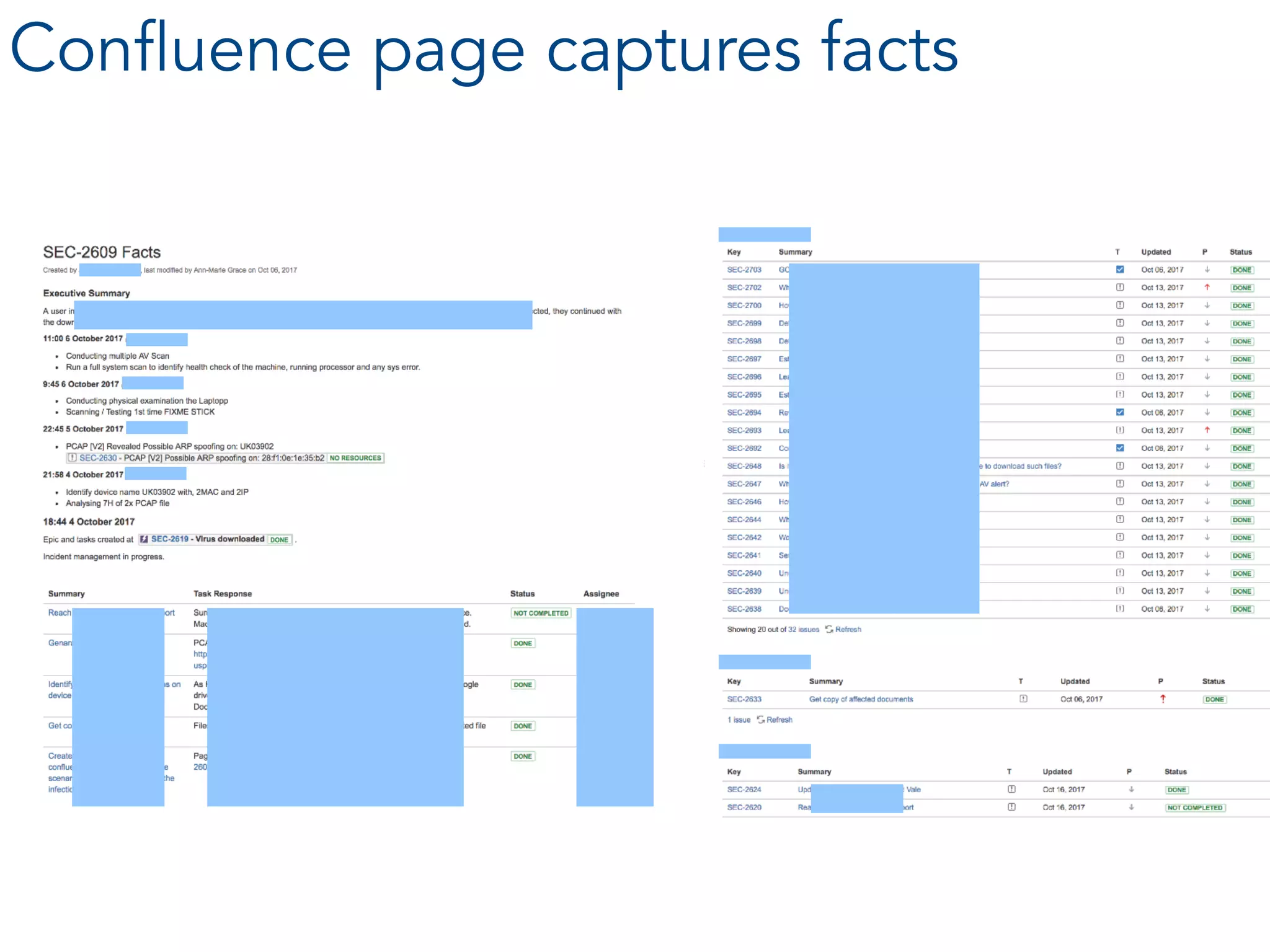The image size is (1270, 952).
Task: Click the Refresh icon beside 32 issues
Action: pos(828,629)
